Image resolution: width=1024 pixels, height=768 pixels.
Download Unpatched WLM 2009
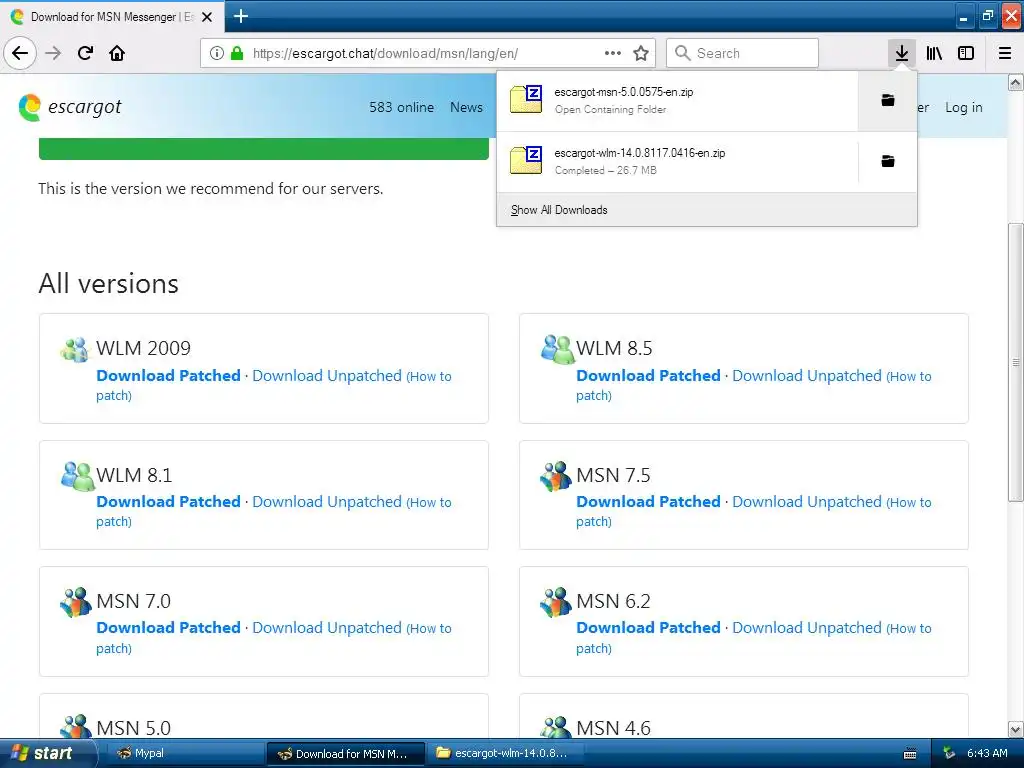[x=327, y=376]
